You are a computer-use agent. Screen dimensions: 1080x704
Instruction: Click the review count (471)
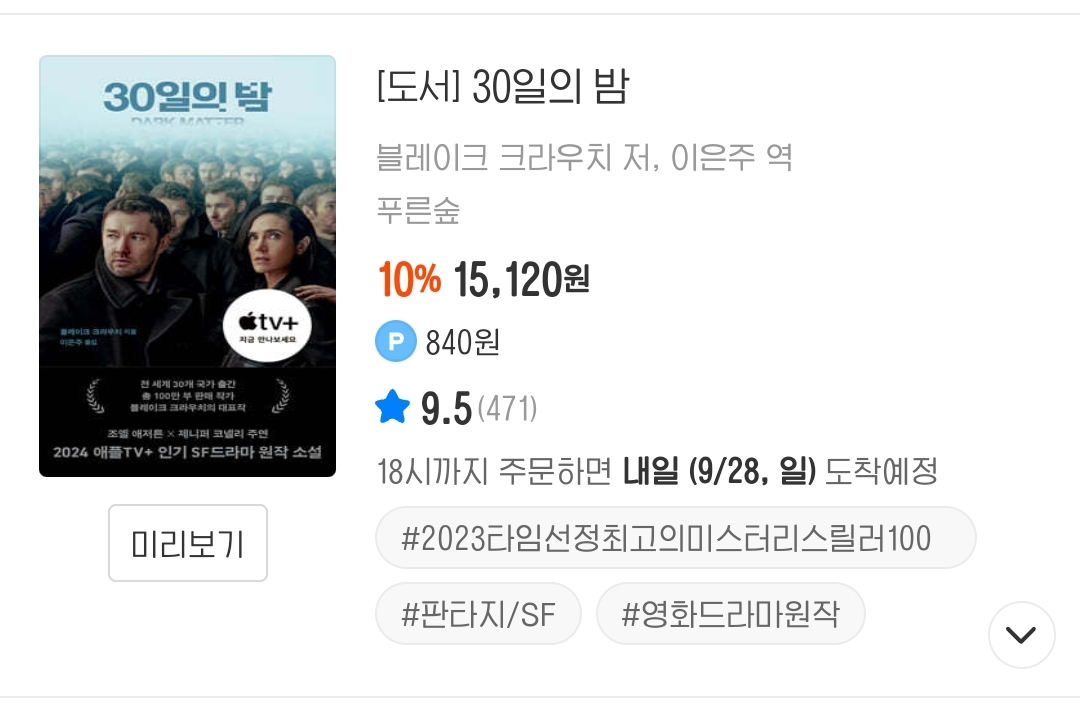point(507,408)
